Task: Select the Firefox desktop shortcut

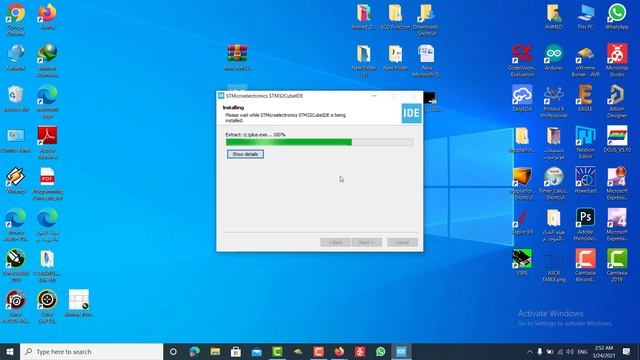Action: pos(47,16)
